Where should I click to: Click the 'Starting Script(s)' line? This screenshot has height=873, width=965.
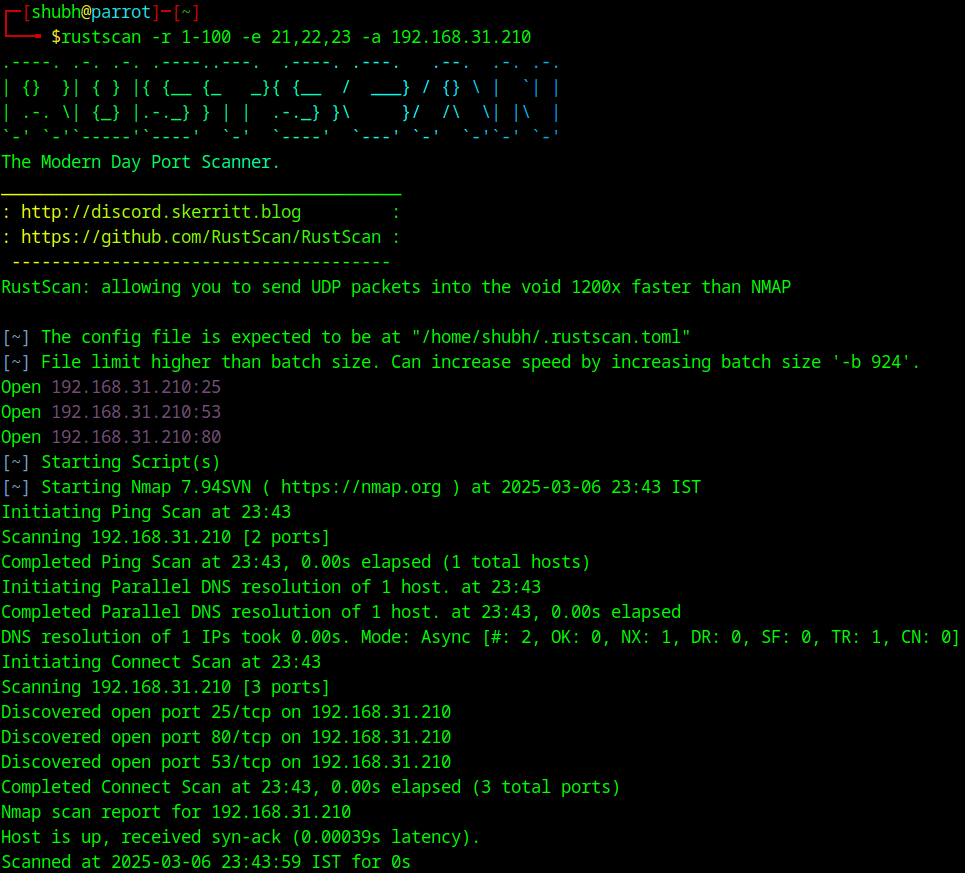(x=111, y=462)
